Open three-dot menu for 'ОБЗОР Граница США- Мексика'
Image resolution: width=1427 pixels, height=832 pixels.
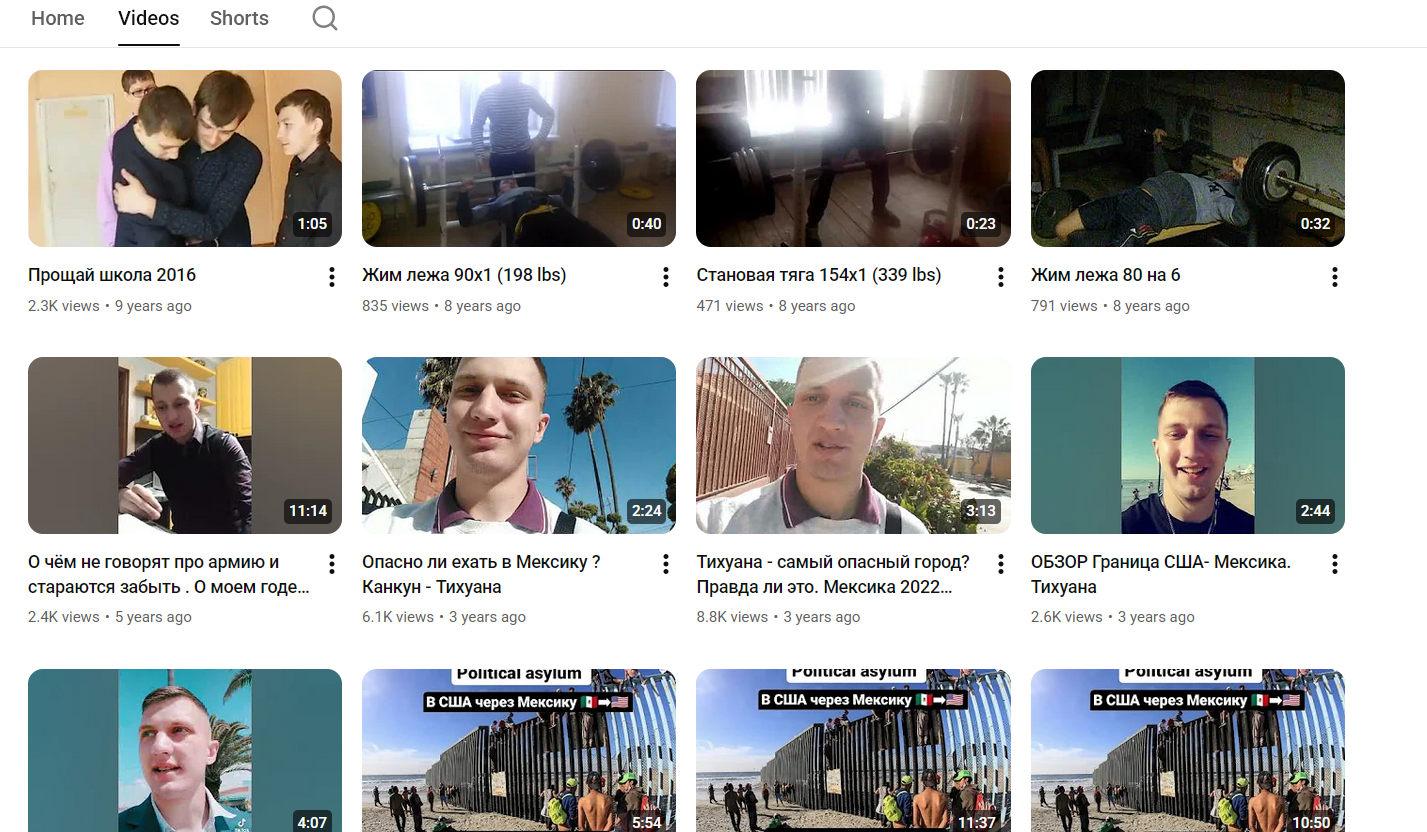coord(1334,564)
